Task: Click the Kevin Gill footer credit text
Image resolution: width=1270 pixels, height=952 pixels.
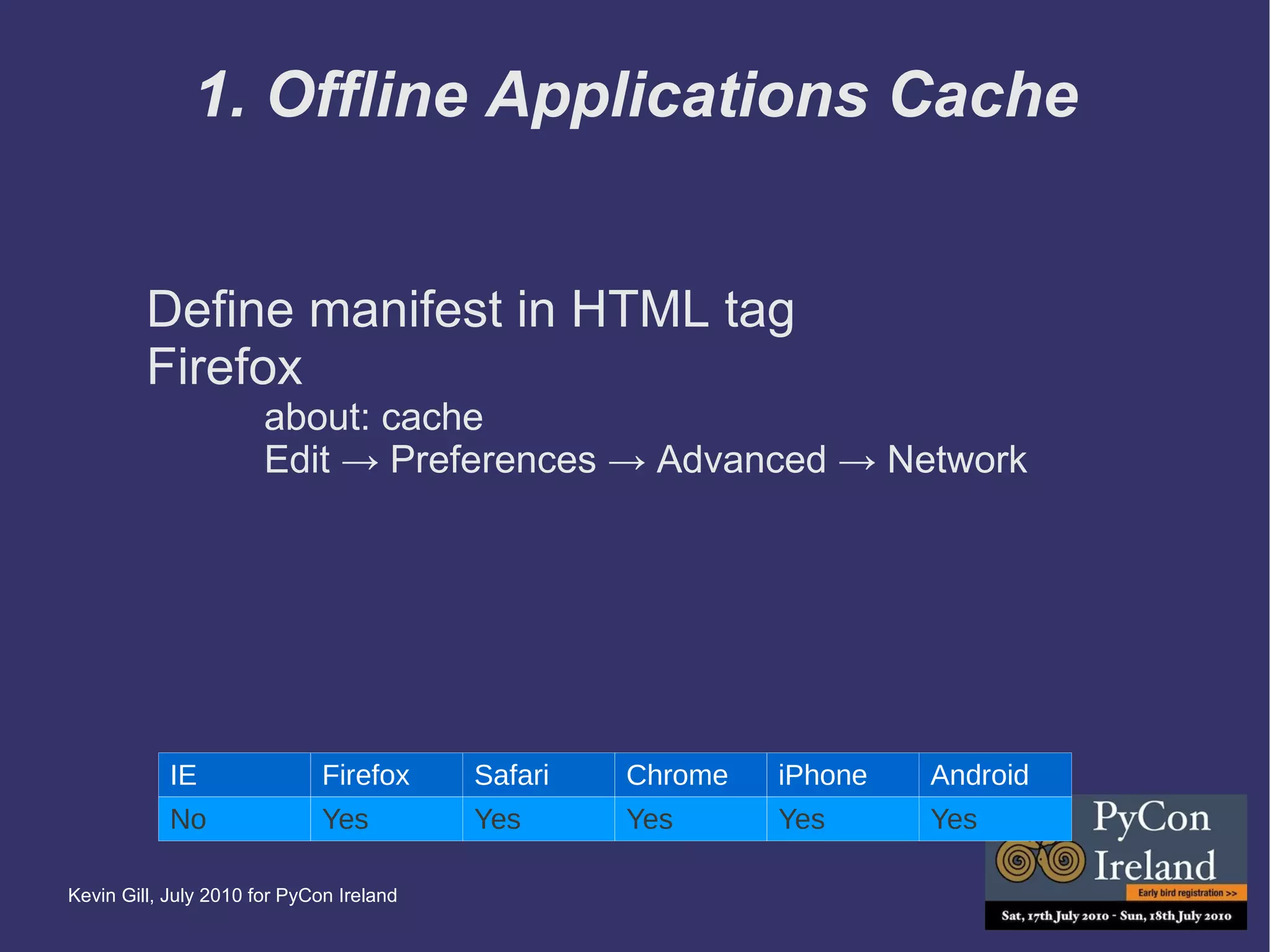Action: 232,896
